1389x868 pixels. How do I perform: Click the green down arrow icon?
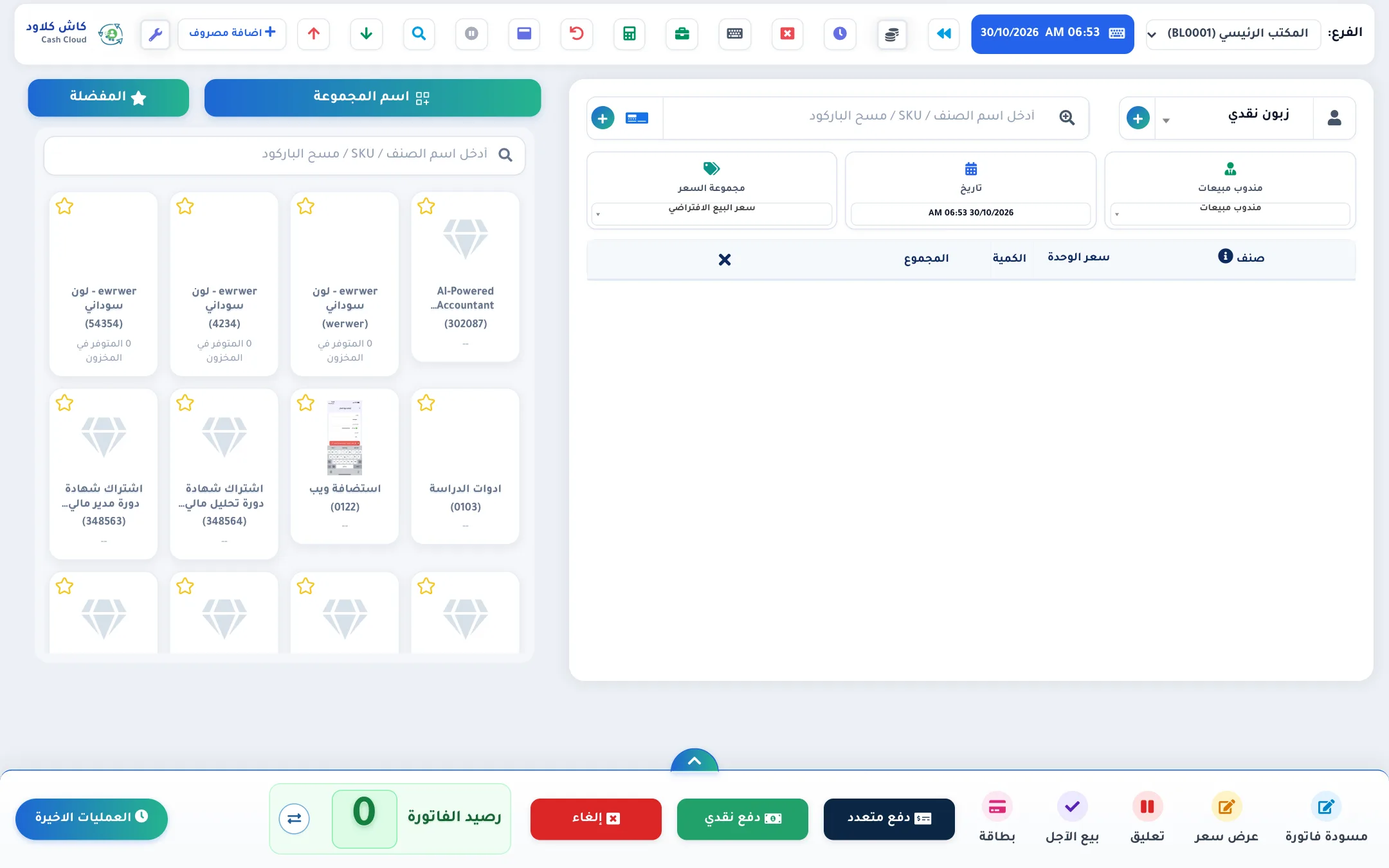(x=367, y=33)
